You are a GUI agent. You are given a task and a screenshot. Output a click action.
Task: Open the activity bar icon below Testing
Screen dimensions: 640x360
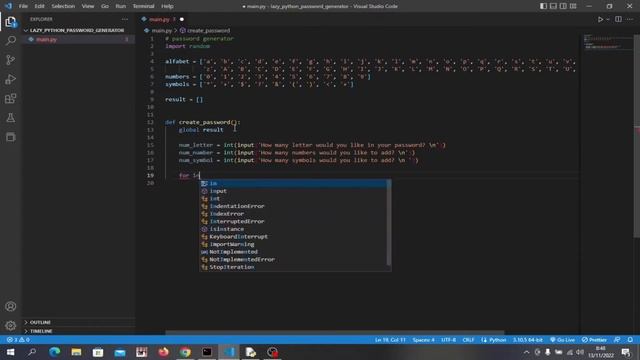point(11,137)
